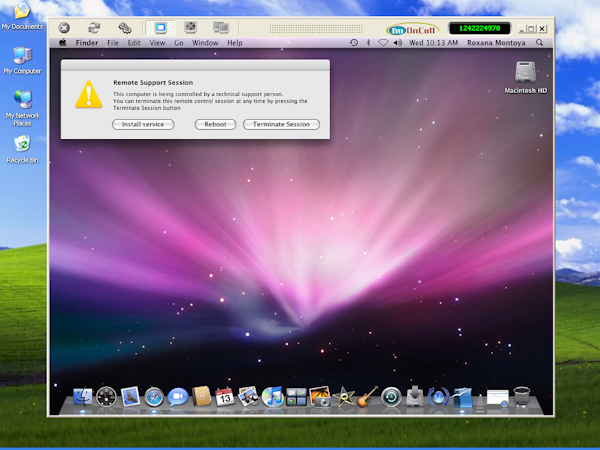
Task: Select the highlighted single-monitor view toggle
Action: pos(160,28)
